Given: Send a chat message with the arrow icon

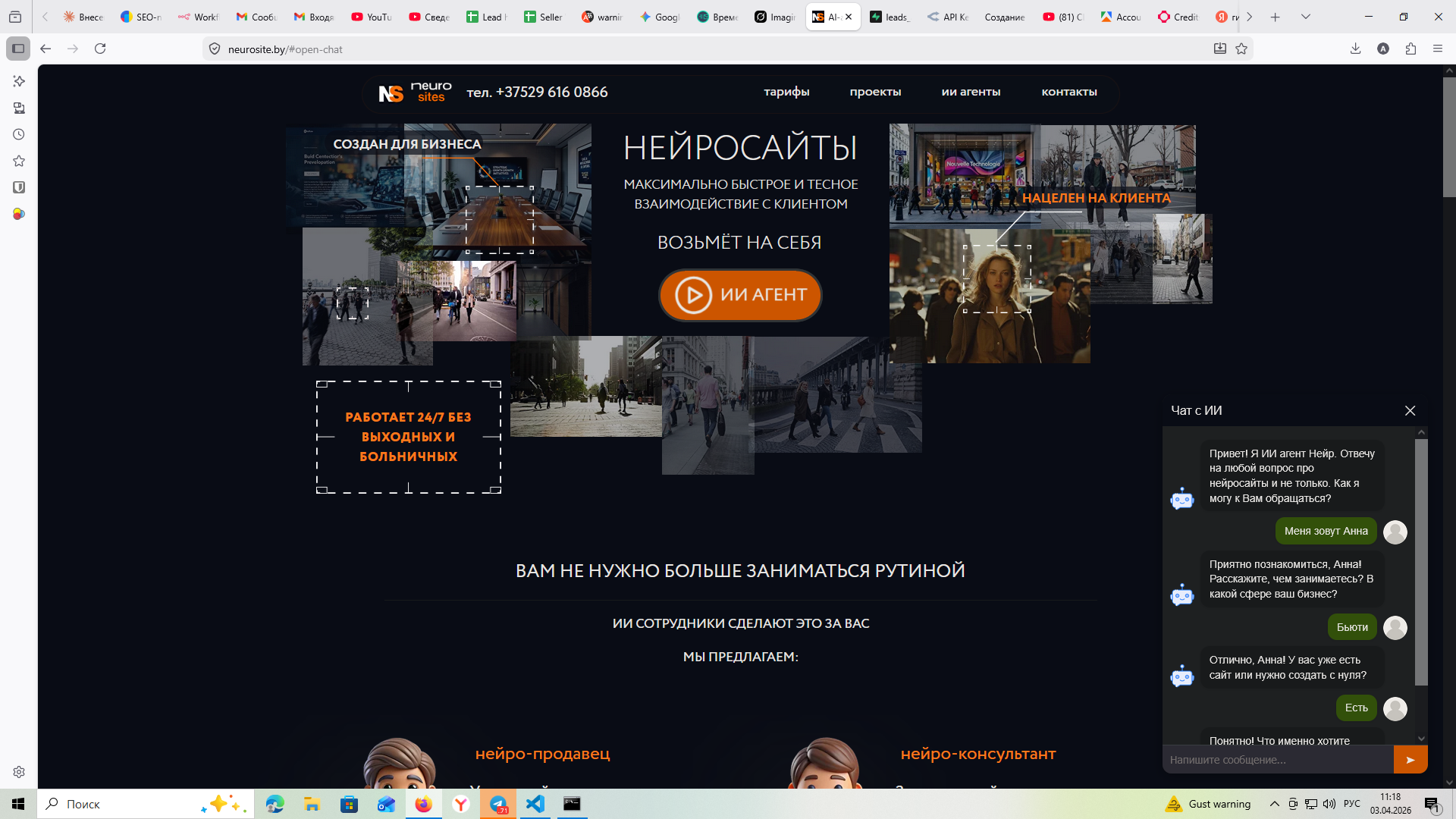Looking at the screenshot, I should point(1411,759).
